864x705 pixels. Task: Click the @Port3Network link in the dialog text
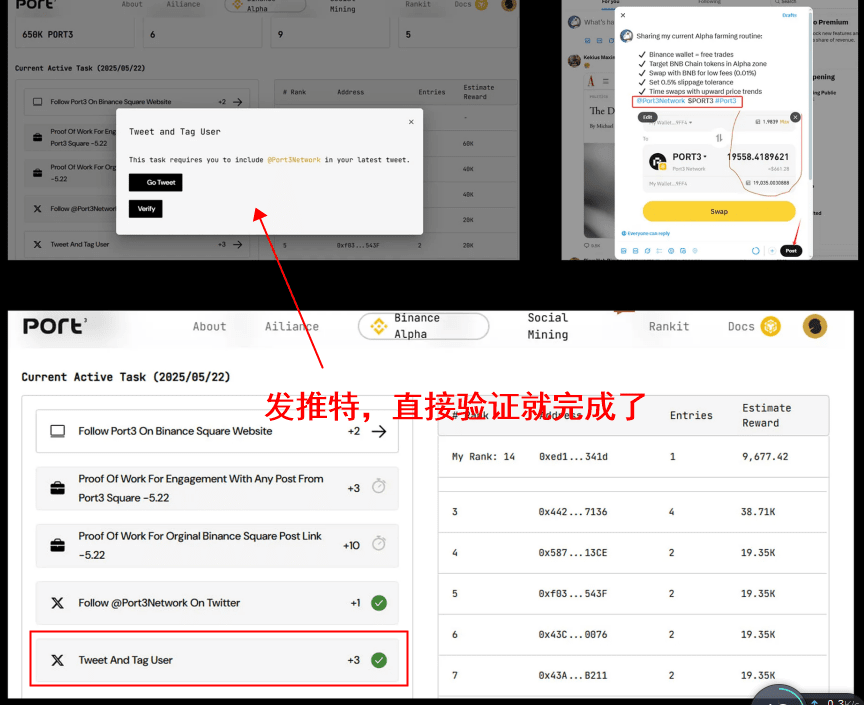pyautogui.click(x=294, y=160)
